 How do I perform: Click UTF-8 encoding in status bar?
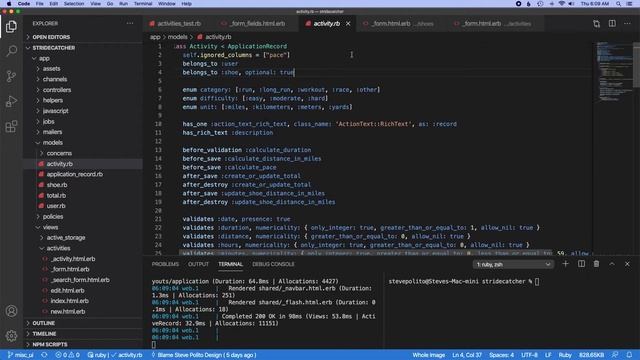click(x=529, y=355)
